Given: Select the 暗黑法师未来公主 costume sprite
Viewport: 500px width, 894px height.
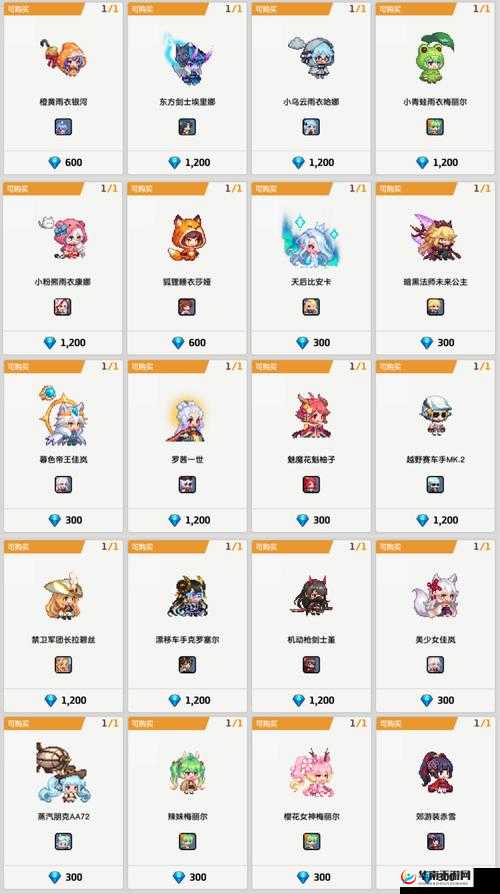Looking at the screenshot, I should click(x=435, y=238).
